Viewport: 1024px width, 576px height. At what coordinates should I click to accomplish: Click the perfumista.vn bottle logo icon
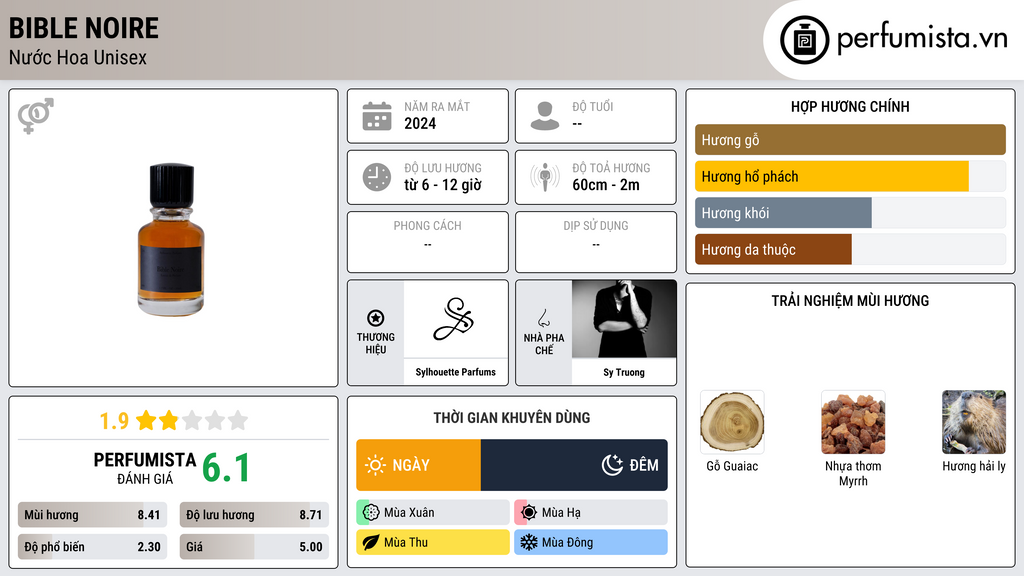click(804, 40)
